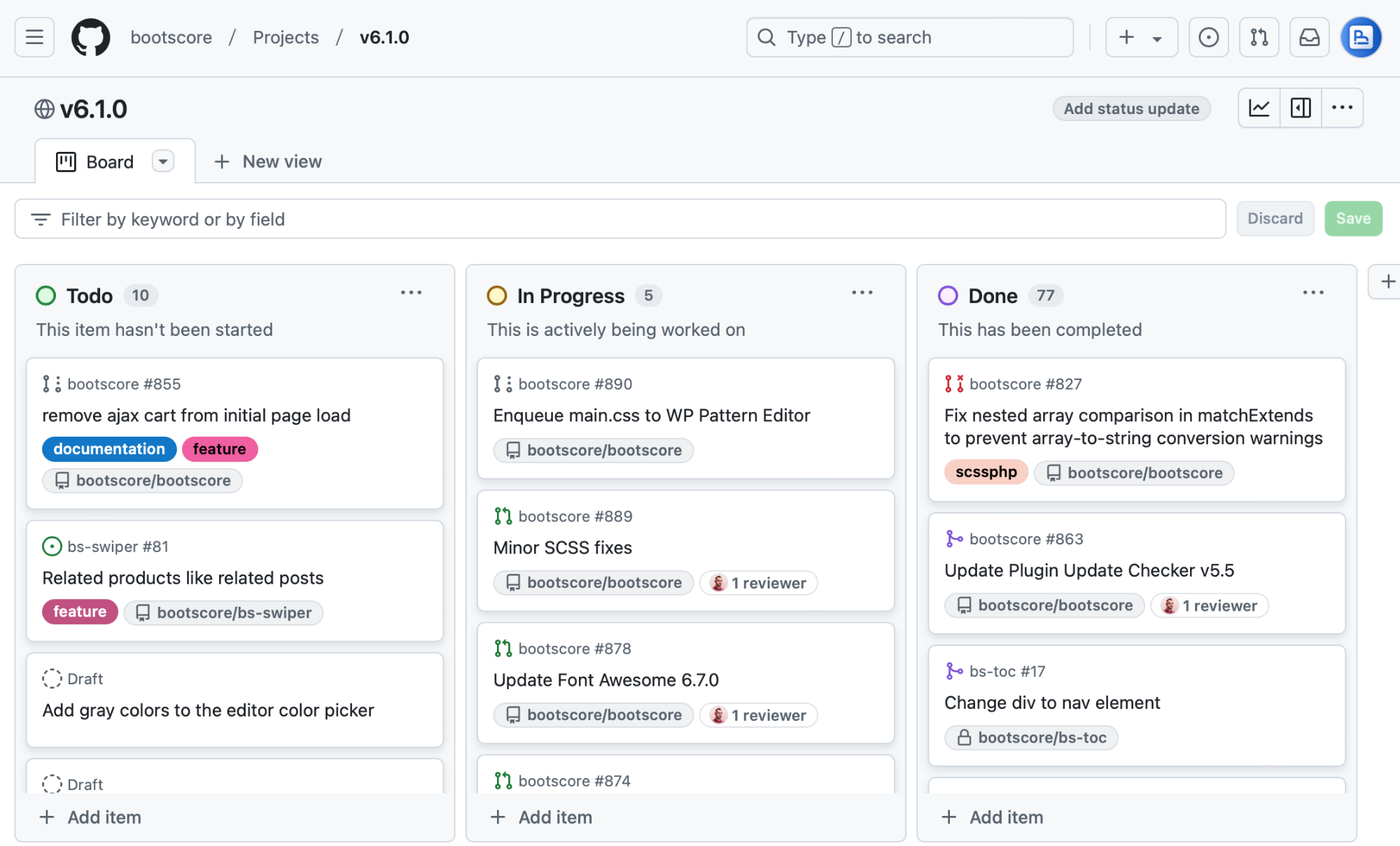Image resolution: width=1400 pixels, height=846 pixels.
Task: Open the user avatar menu
Action: 1361,37
